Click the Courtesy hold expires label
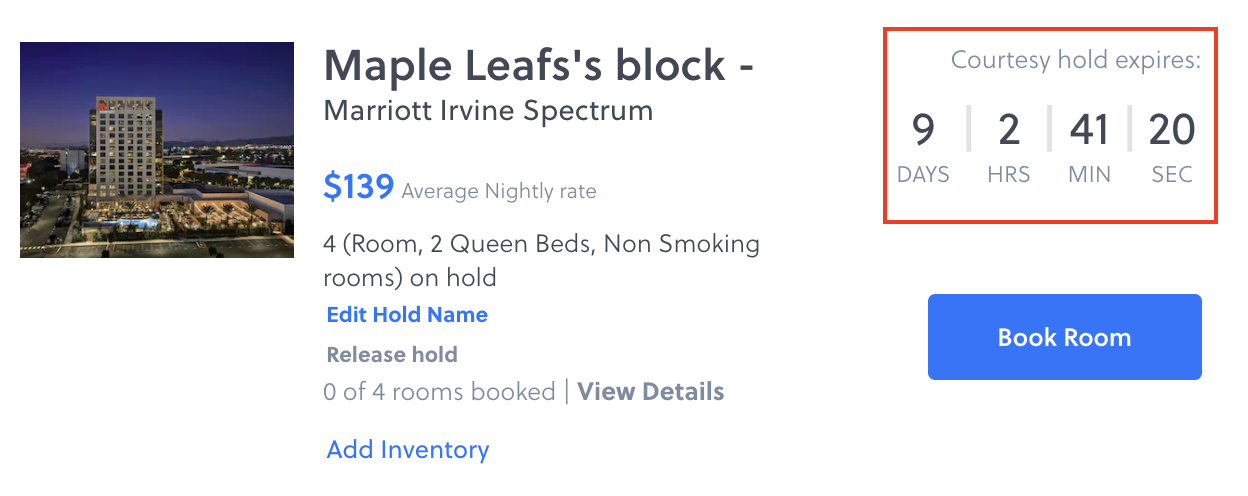 pyautogui.click(x=1075, y=60)
